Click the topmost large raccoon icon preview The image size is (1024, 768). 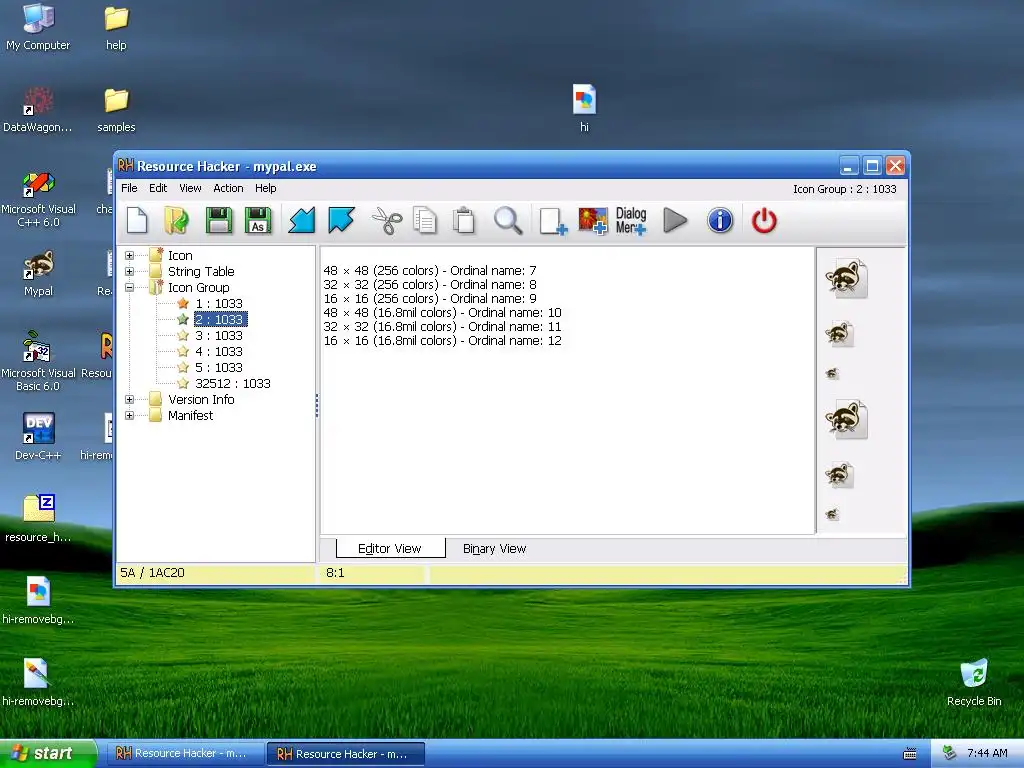point(846,278)
